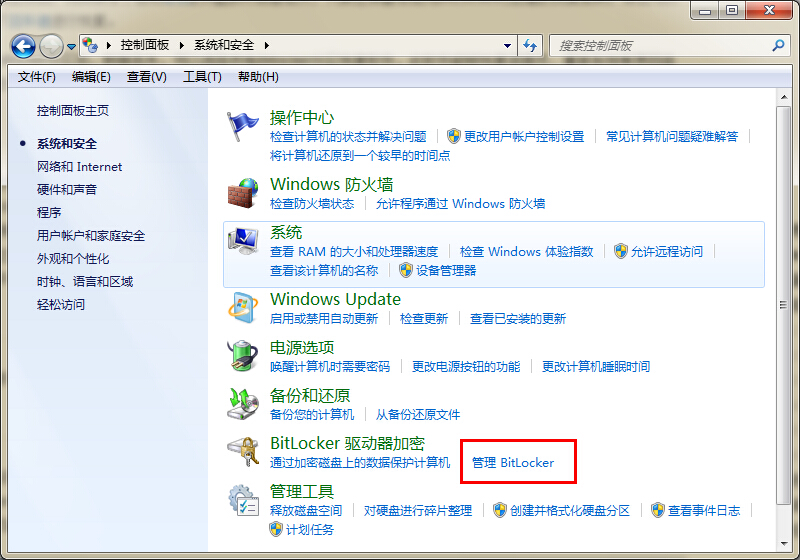800x560 pixels.
Task: Click 系统和安全 in the address breadcrumb
Action: [x=224, y=45]
